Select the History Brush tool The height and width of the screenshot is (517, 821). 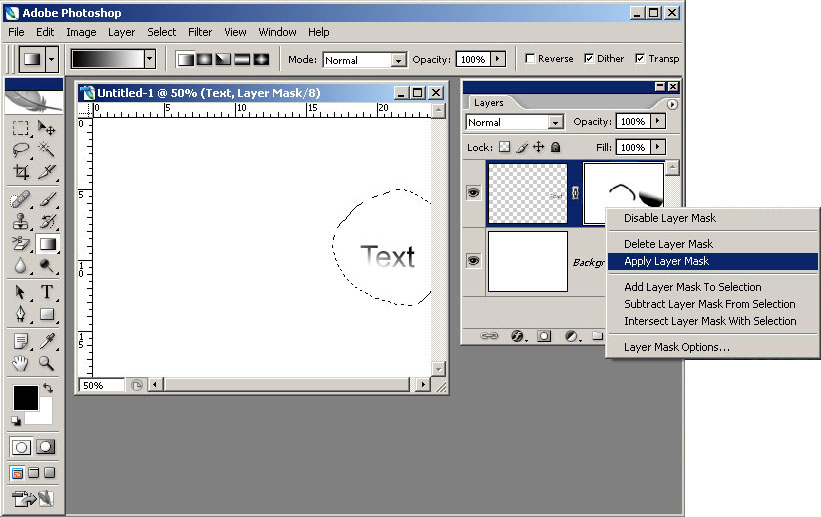pos(47,222)
